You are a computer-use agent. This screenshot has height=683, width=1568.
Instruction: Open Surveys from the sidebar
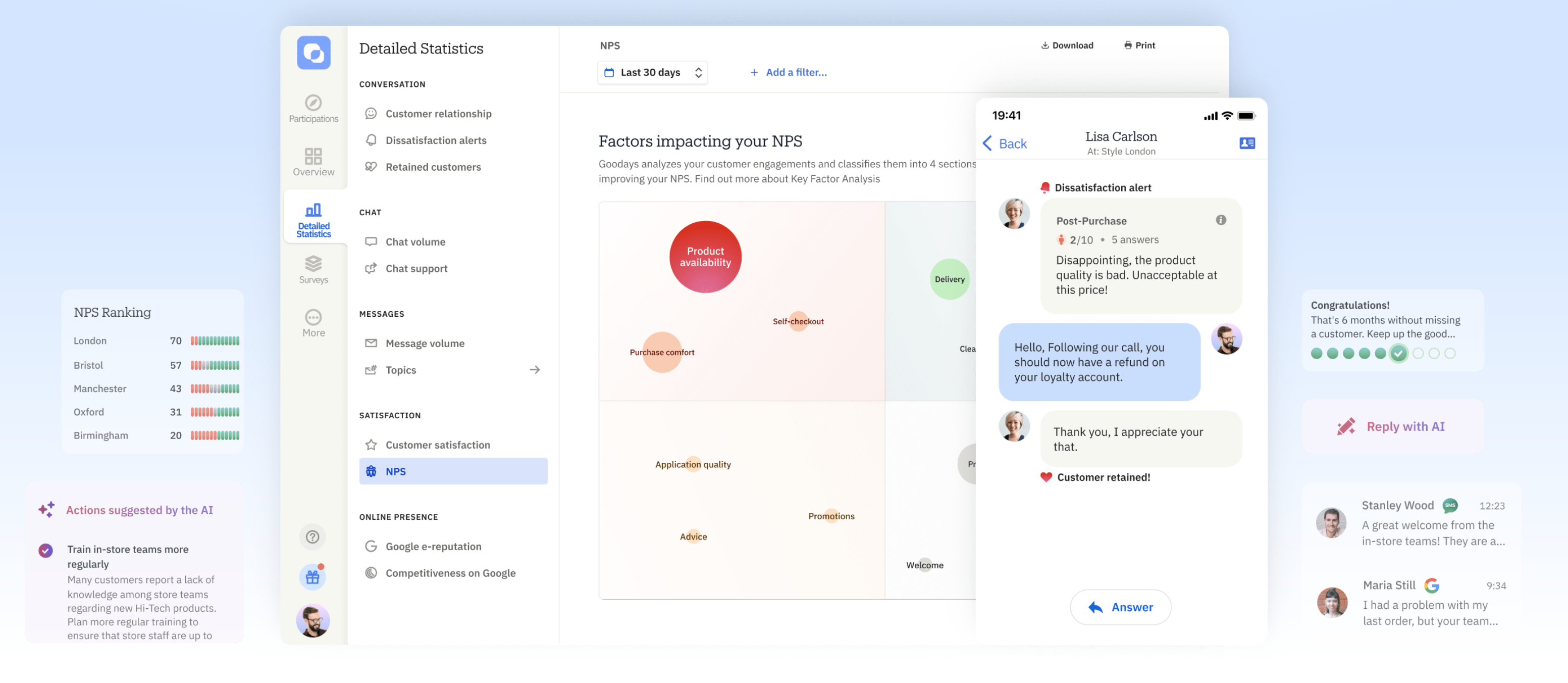coord(313,270)
